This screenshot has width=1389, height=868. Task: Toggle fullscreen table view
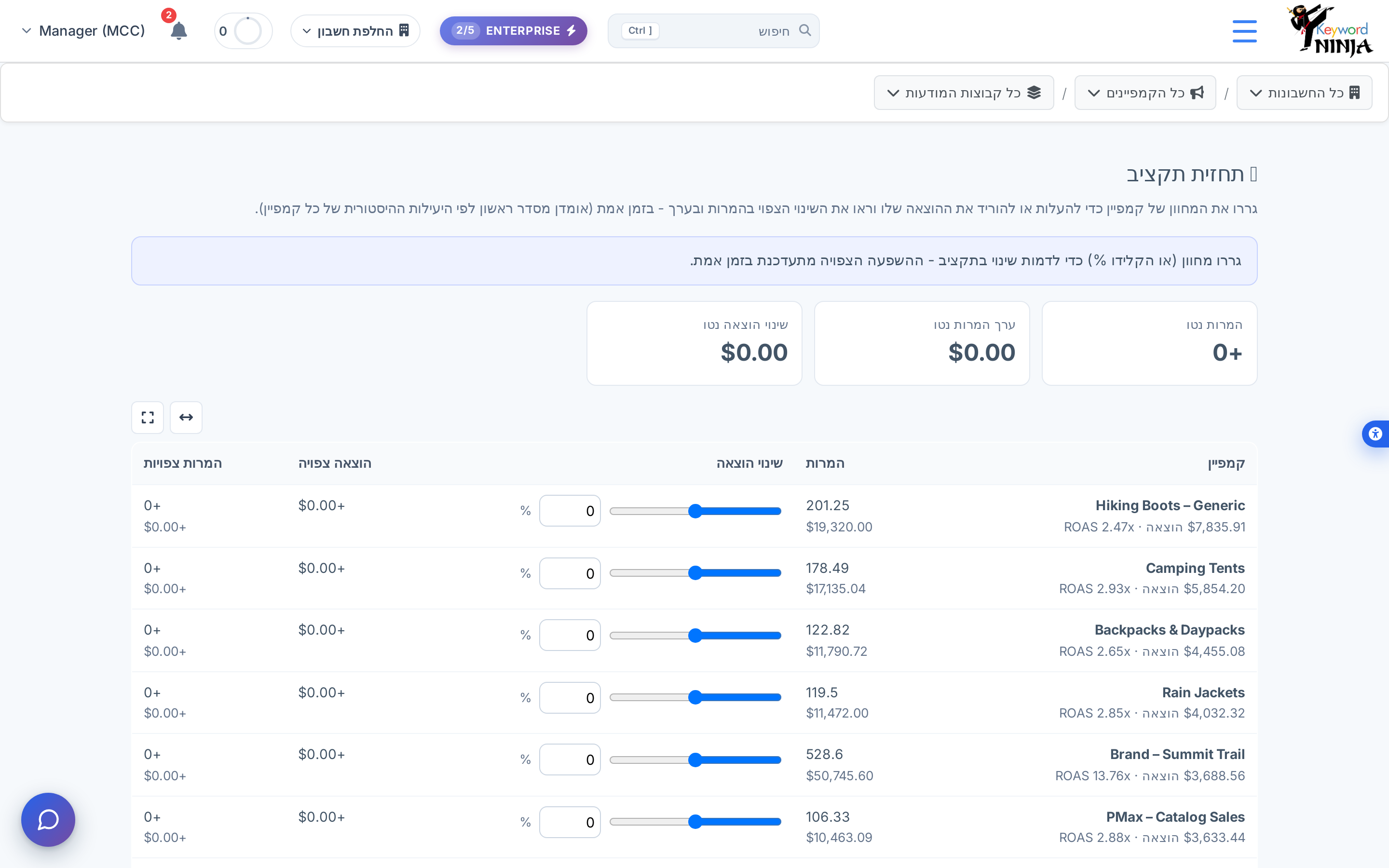[x=148, y=417]
